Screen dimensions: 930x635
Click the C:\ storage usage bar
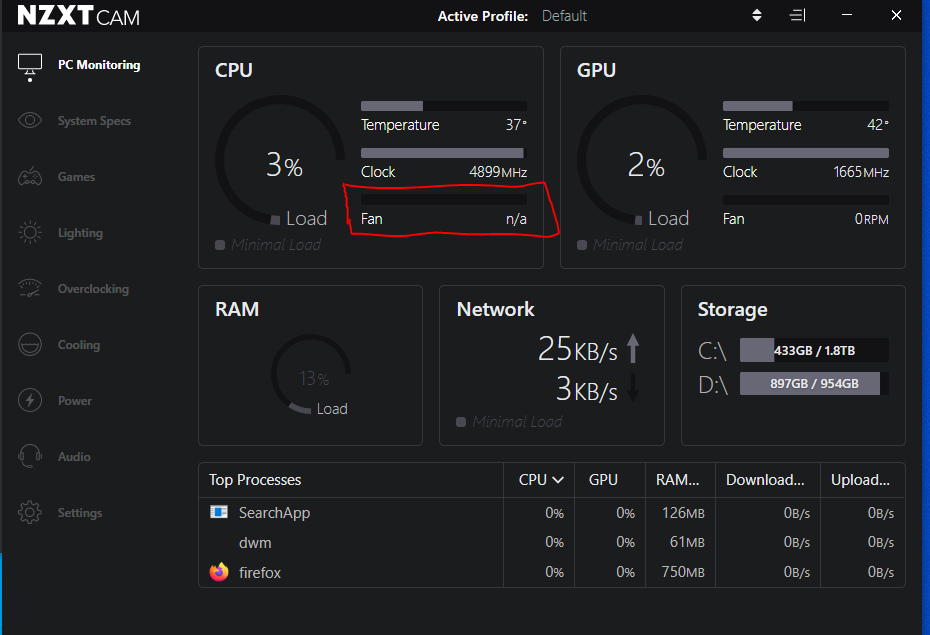coord(814,350)
